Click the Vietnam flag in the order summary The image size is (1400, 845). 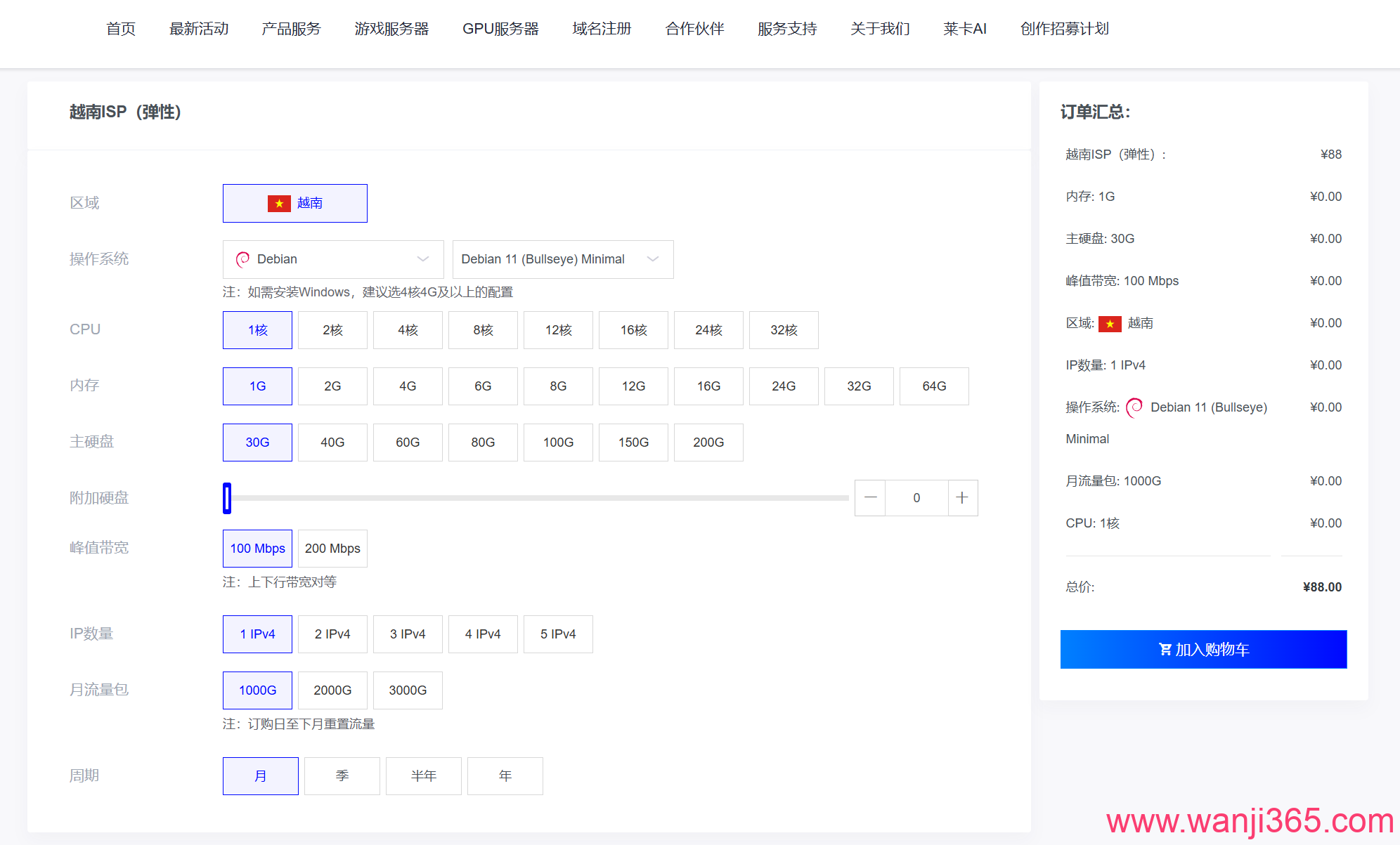[1110, 324]
